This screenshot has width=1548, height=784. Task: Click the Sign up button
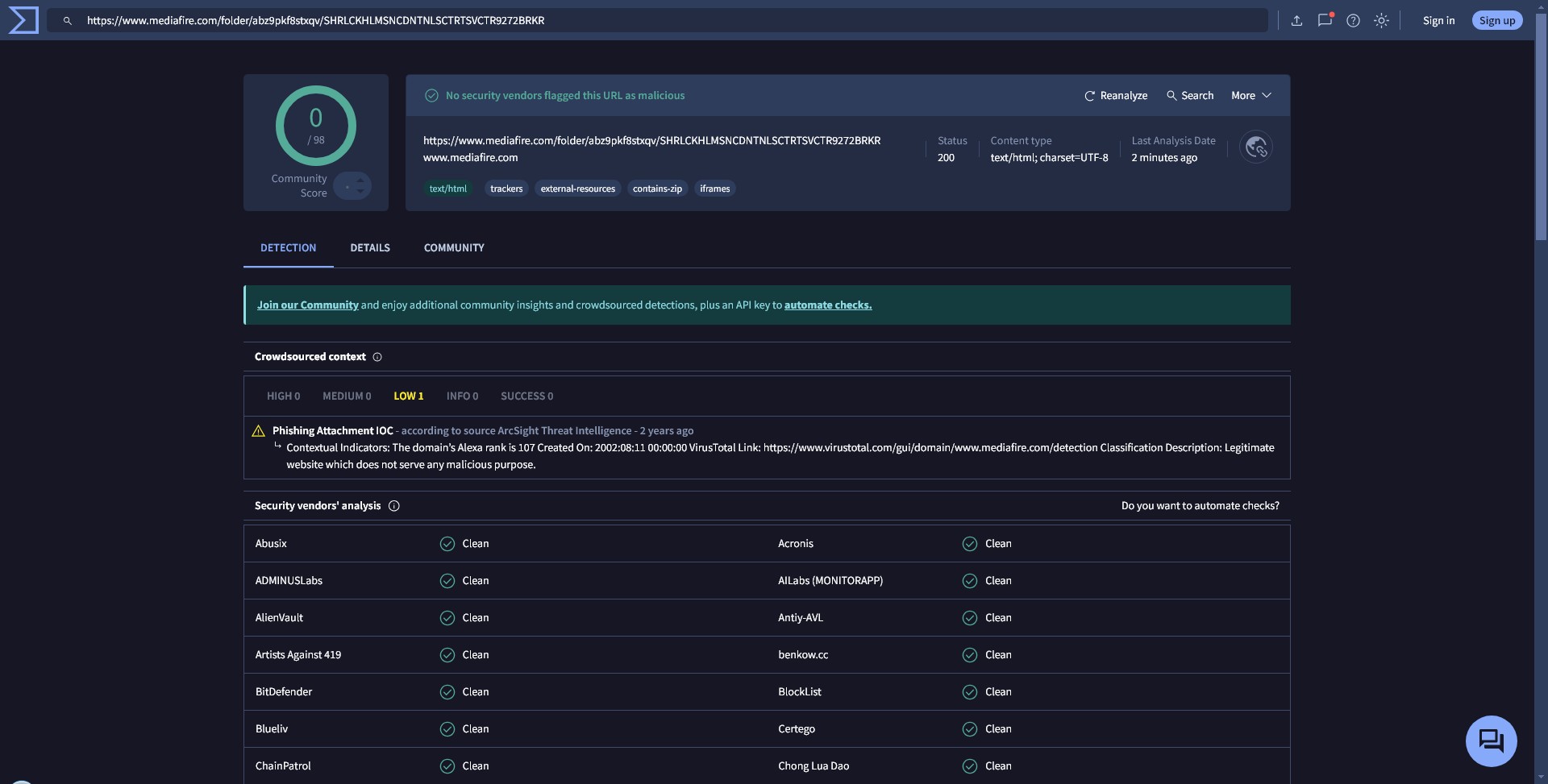pos(1496,21)
